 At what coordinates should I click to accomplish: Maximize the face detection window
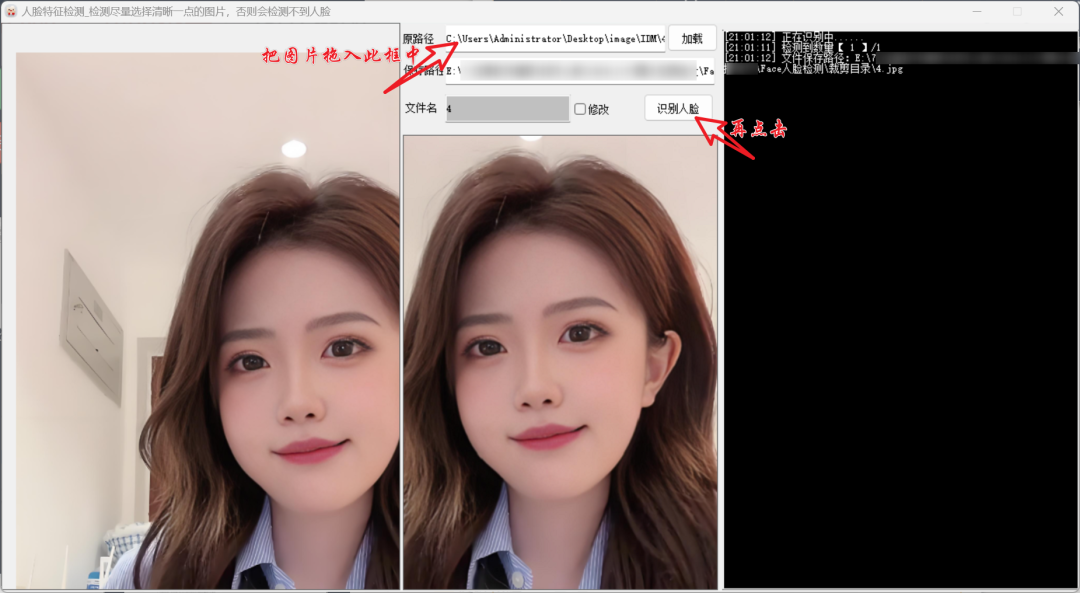pos(1017,12)
